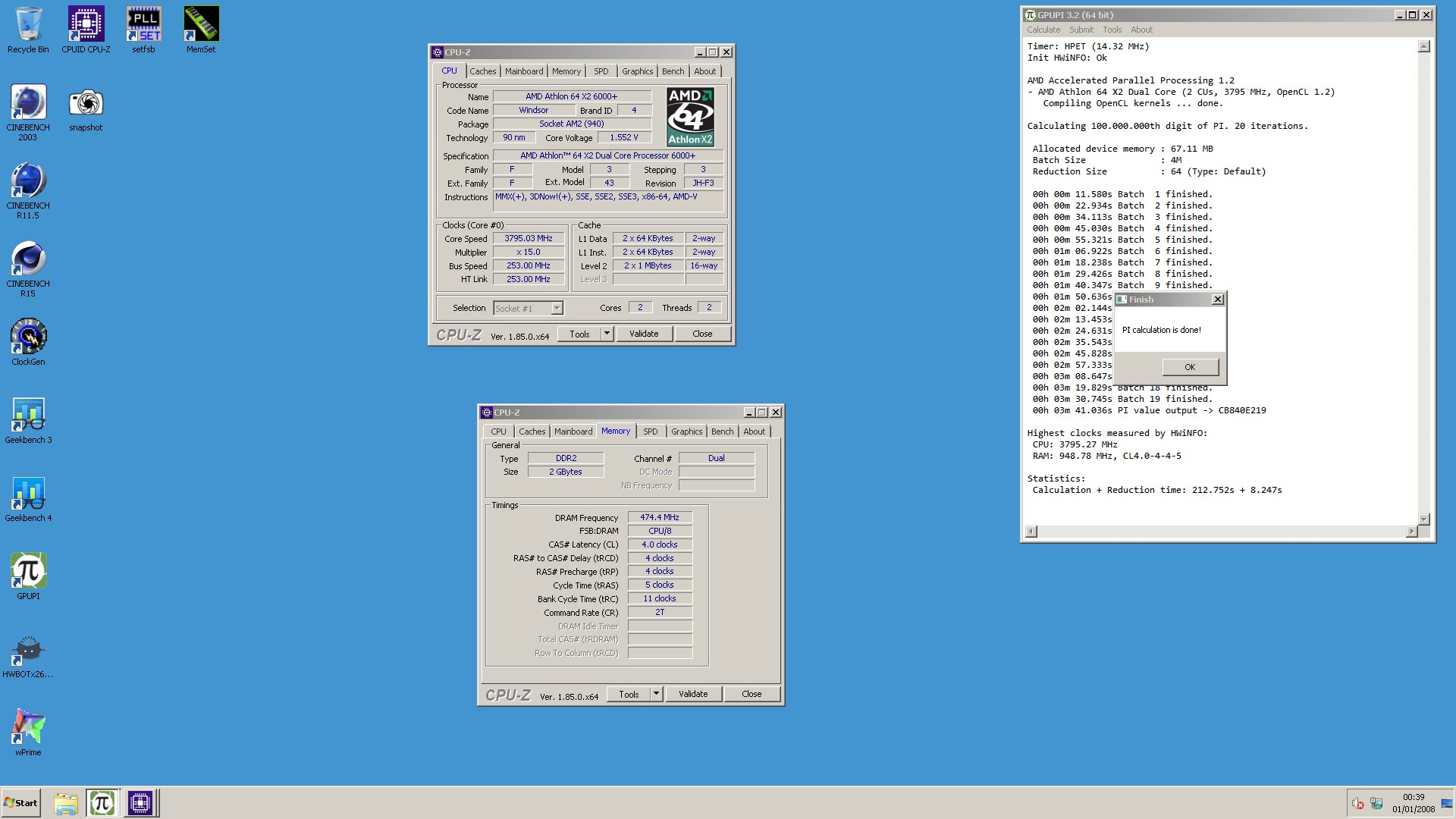Switch to Memory tab in top CPU-Z

[566, 71]
